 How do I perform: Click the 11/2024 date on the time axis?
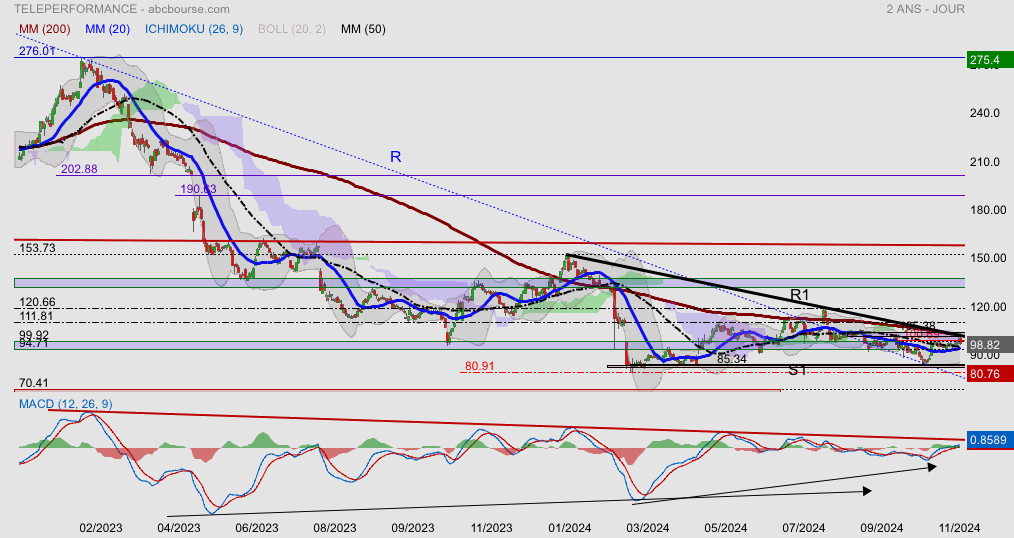959,528
